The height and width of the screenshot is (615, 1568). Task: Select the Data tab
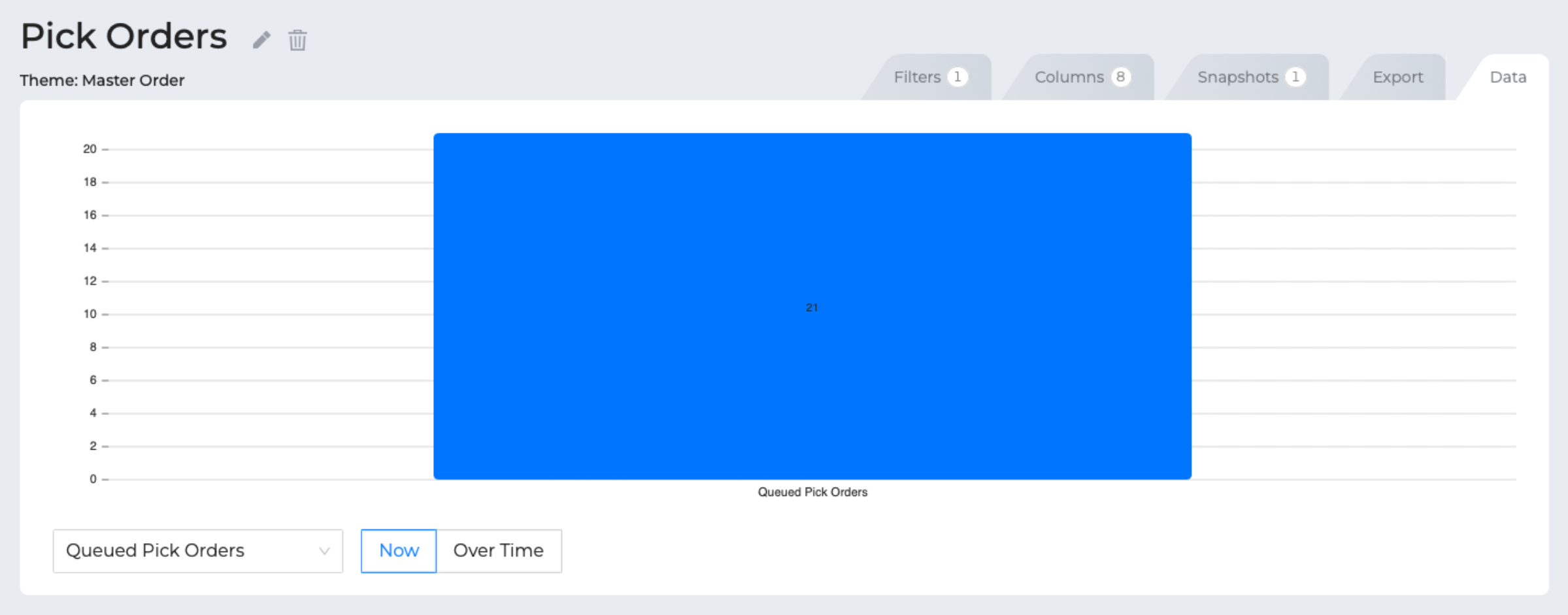click(x=1507, y=77)
